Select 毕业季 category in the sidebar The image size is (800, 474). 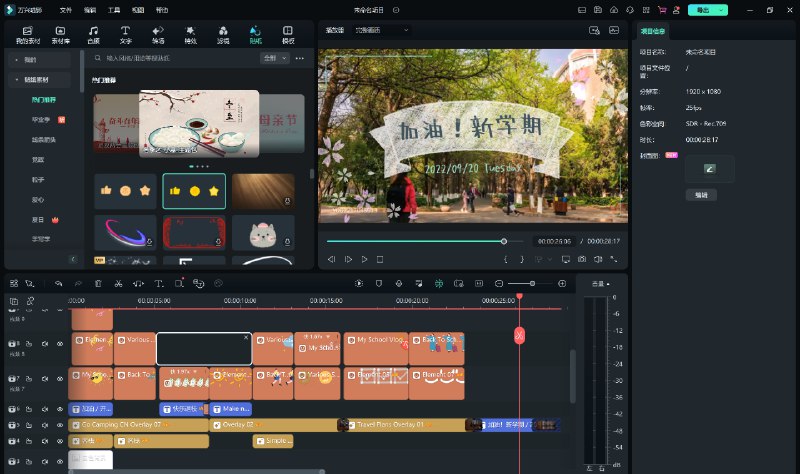[x=42, y=120]
